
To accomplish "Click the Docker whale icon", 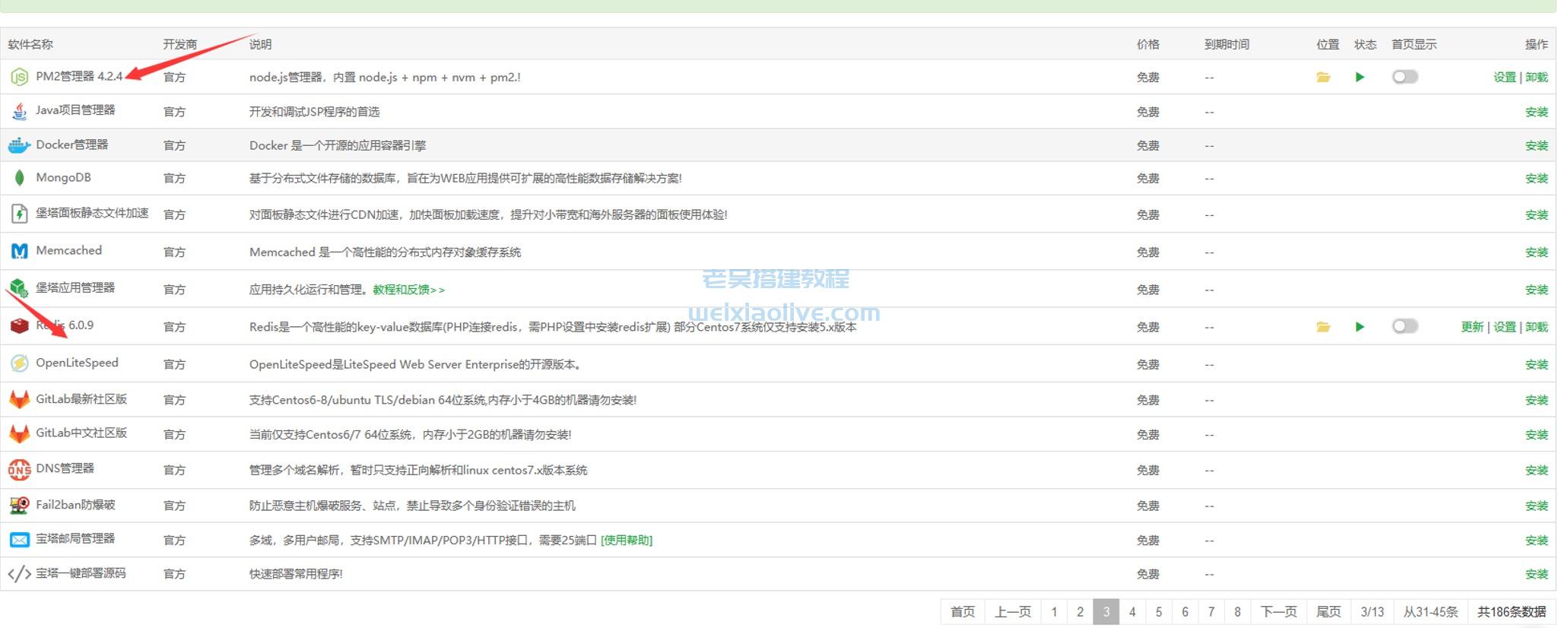I will click(19, 144).
